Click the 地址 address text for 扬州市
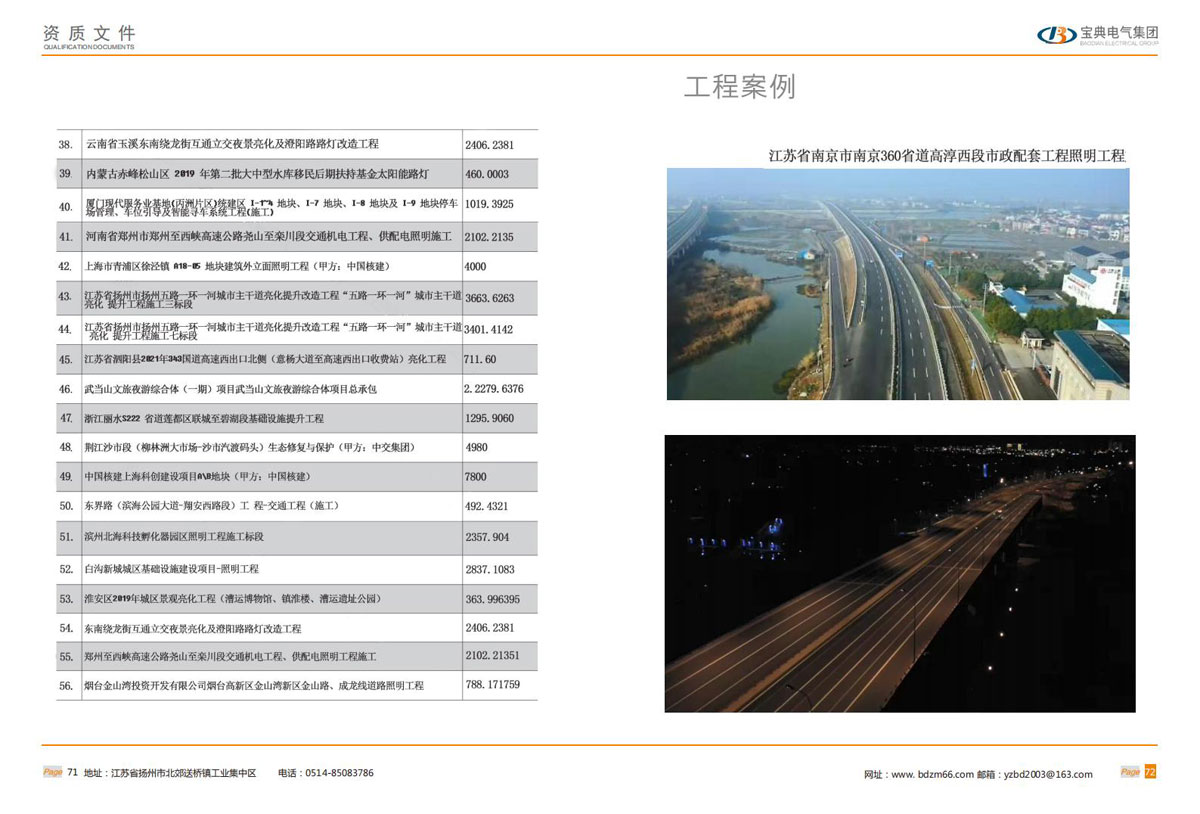1200x814 pixels. (170, 772)
